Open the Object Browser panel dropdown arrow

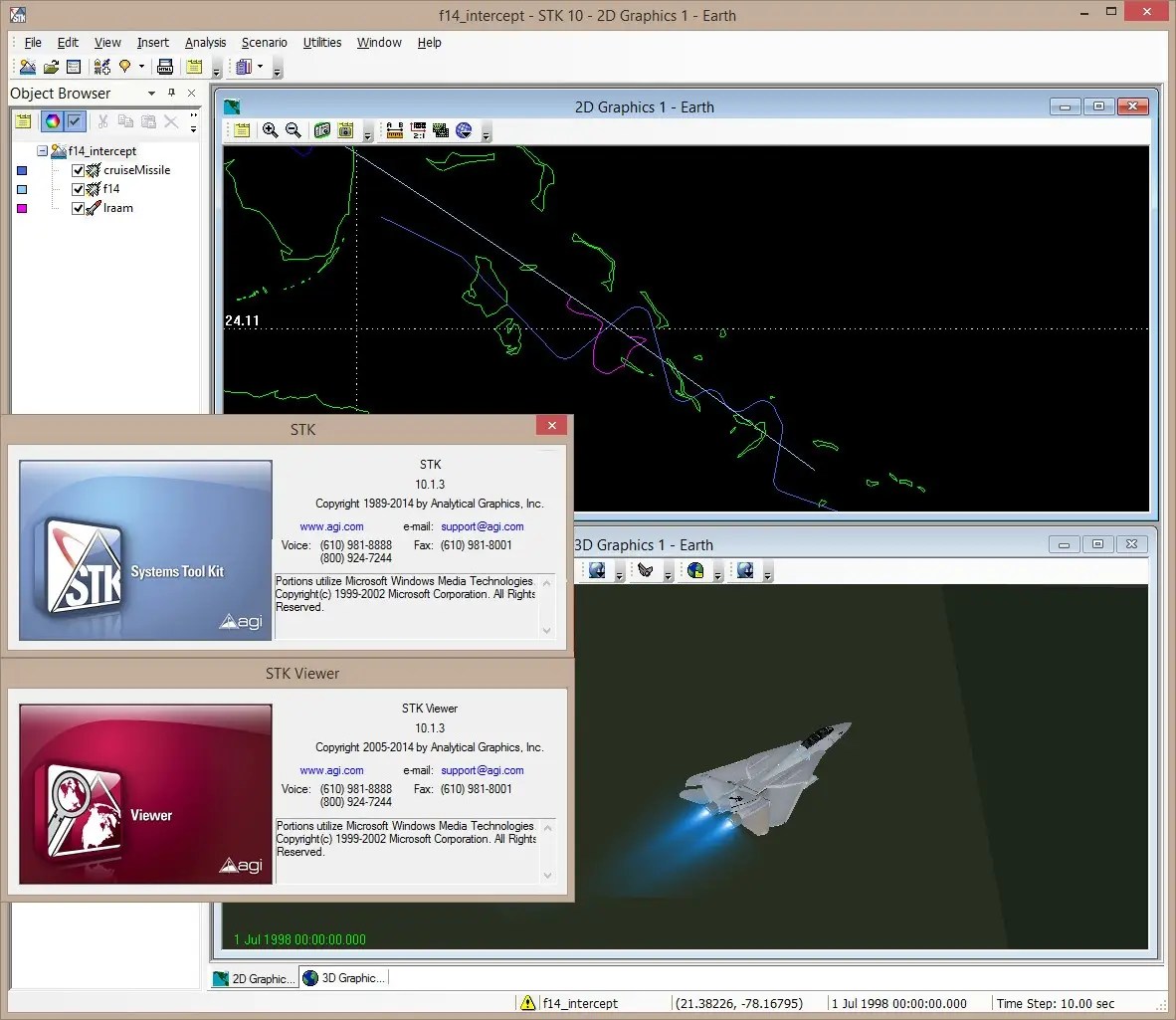pyautogui.click(x=151, y=93)
